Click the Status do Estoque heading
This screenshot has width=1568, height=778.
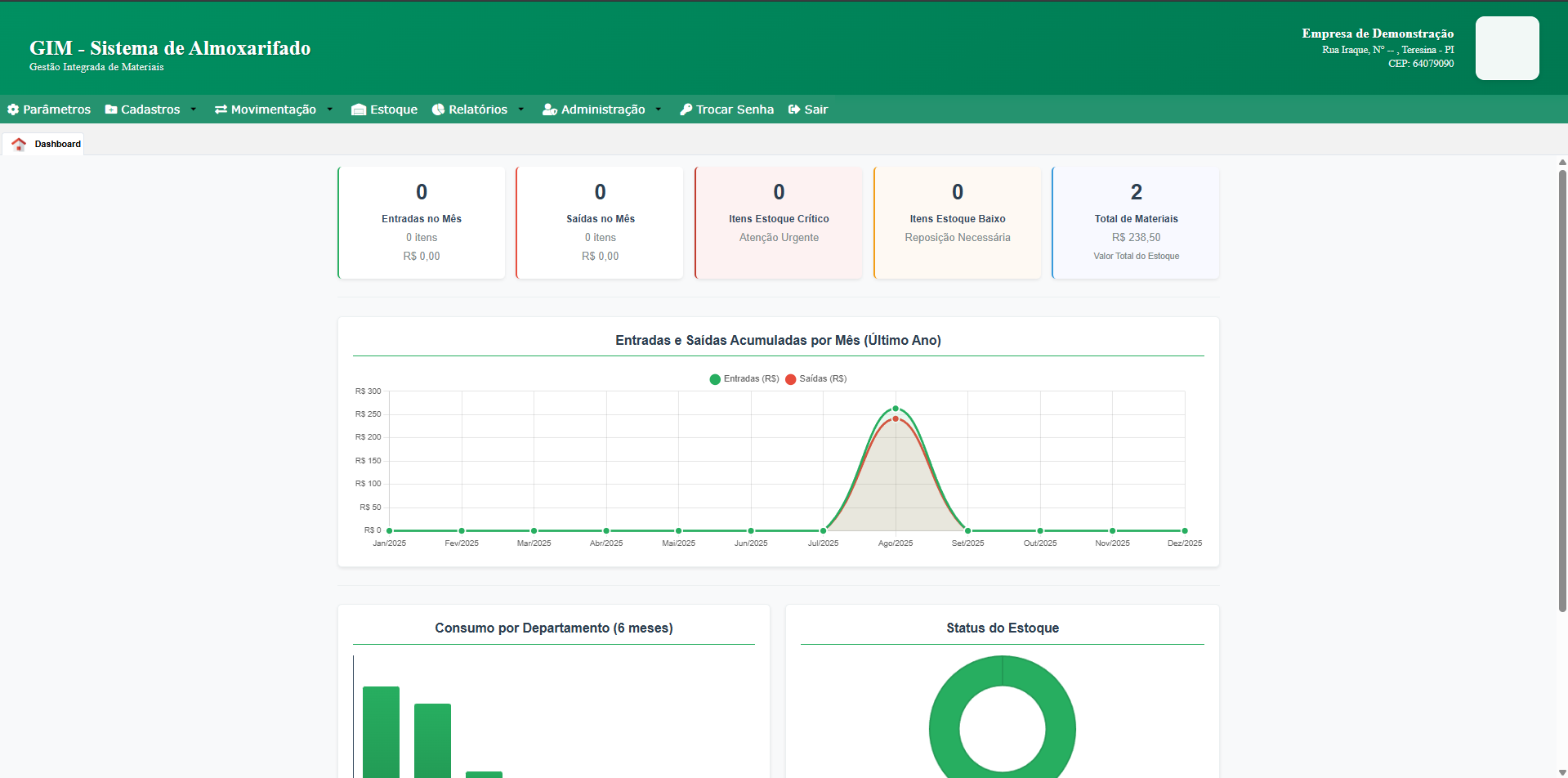coord(1003,628)
